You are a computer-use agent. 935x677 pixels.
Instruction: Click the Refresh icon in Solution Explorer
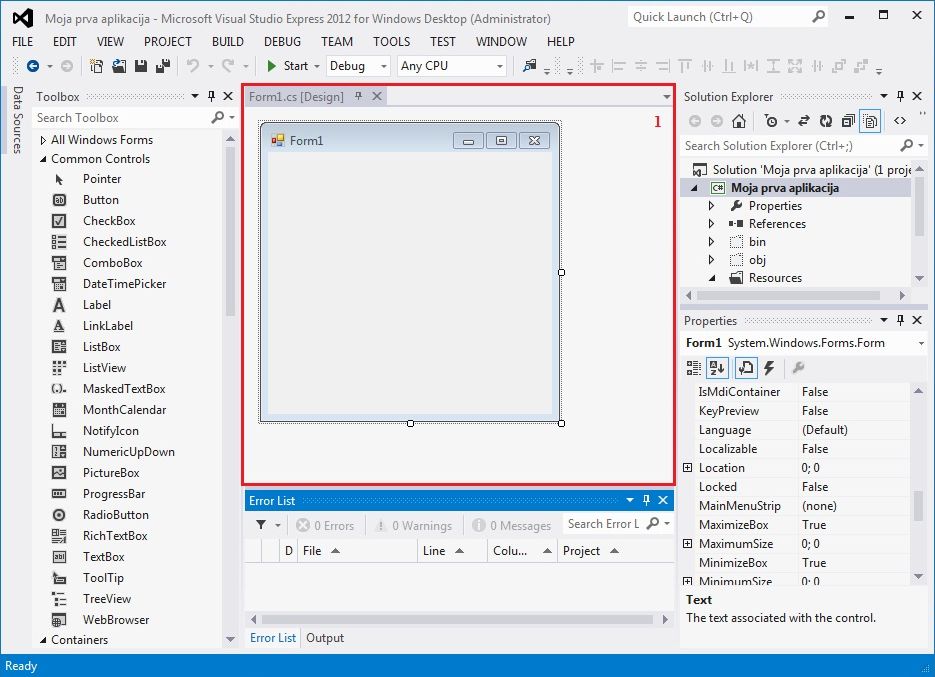(x=825, y=121)
